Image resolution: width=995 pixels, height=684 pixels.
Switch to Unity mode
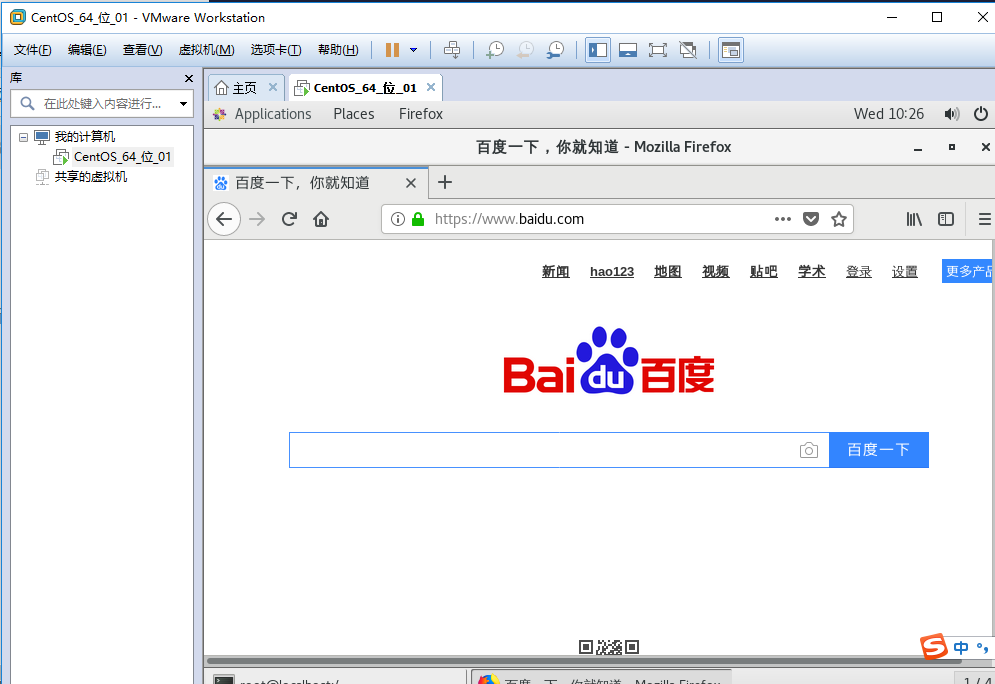pyautogui.click(x=688, y=49)
